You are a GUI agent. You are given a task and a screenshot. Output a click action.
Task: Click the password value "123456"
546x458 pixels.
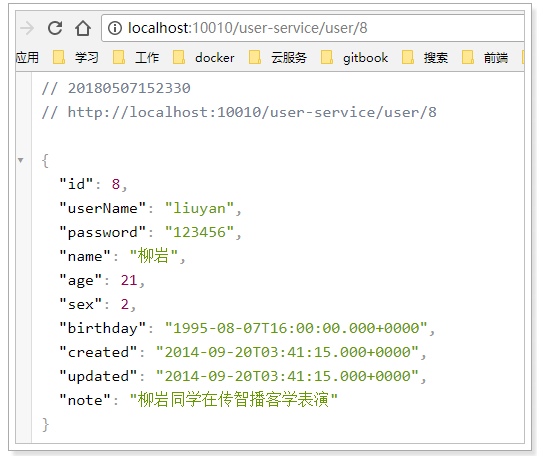pos(199,232)
